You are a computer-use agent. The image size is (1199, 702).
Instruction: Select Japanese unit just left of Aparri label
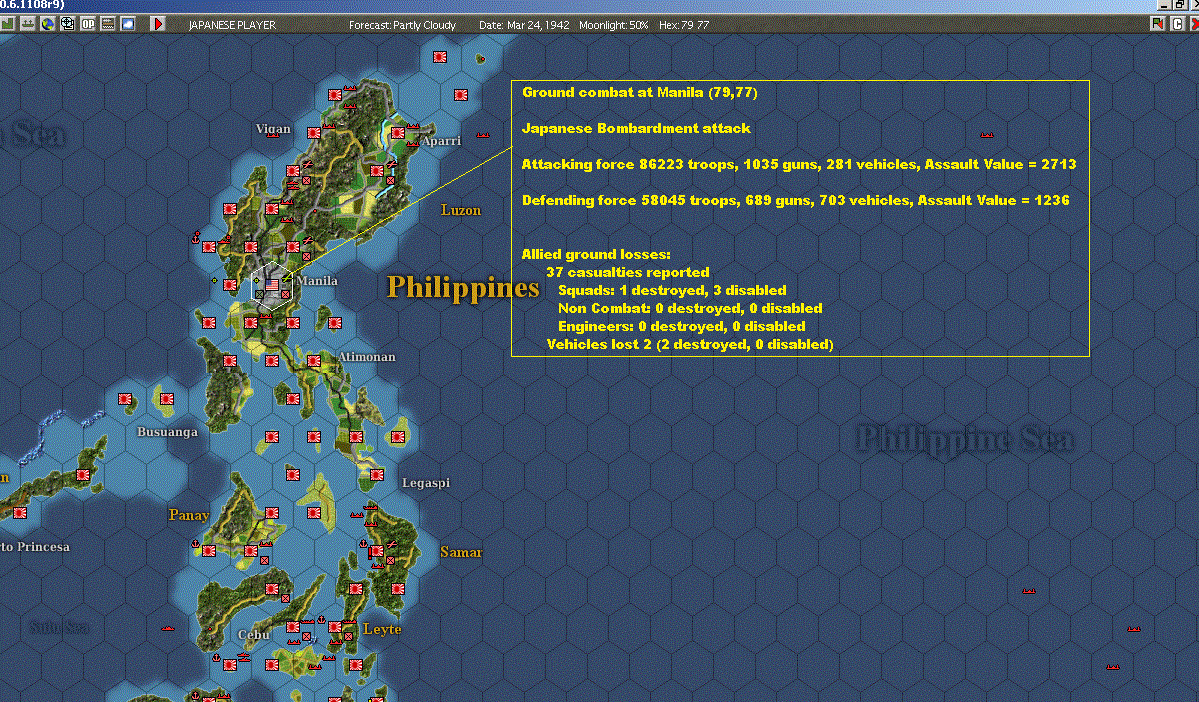tap(398, 133)
